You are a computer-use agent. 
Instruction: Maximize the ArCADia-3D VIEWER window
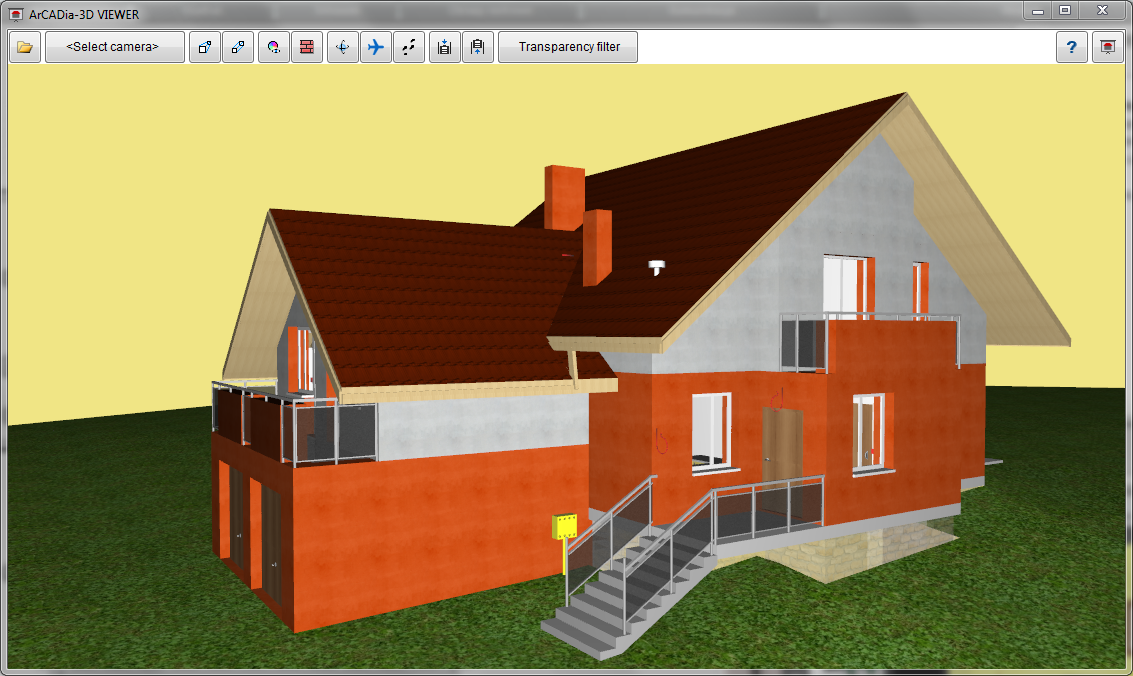[1065, 10]
